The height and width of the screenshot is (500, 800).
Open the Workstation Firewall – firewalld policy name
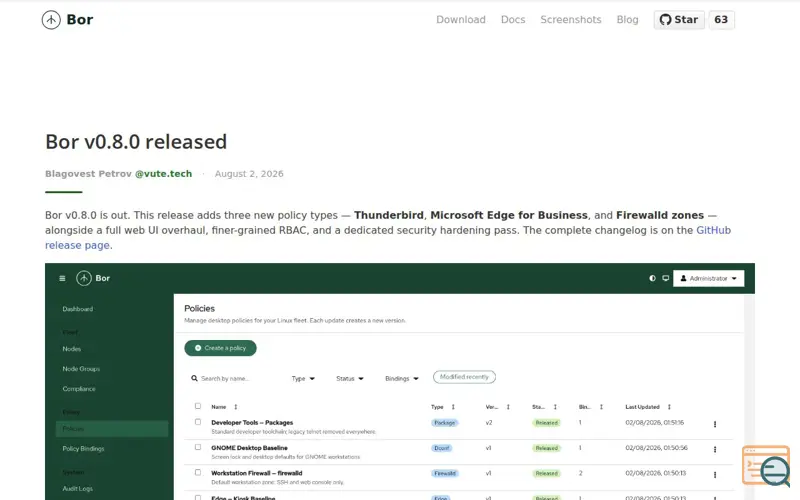pyautogui.click(x=257, y=473)
